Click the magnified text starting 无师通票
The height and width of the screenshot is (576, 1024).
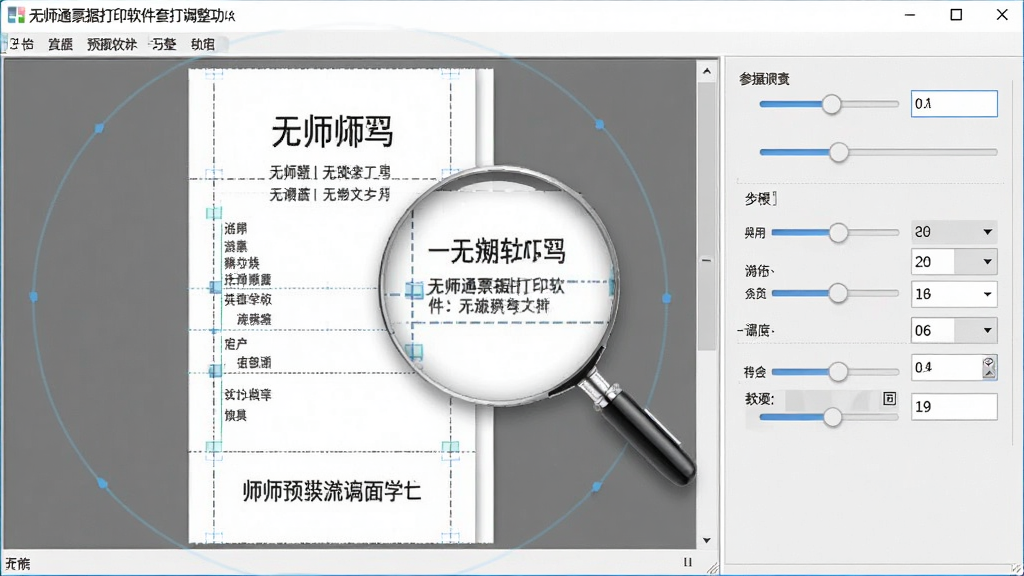click(496, 296)
